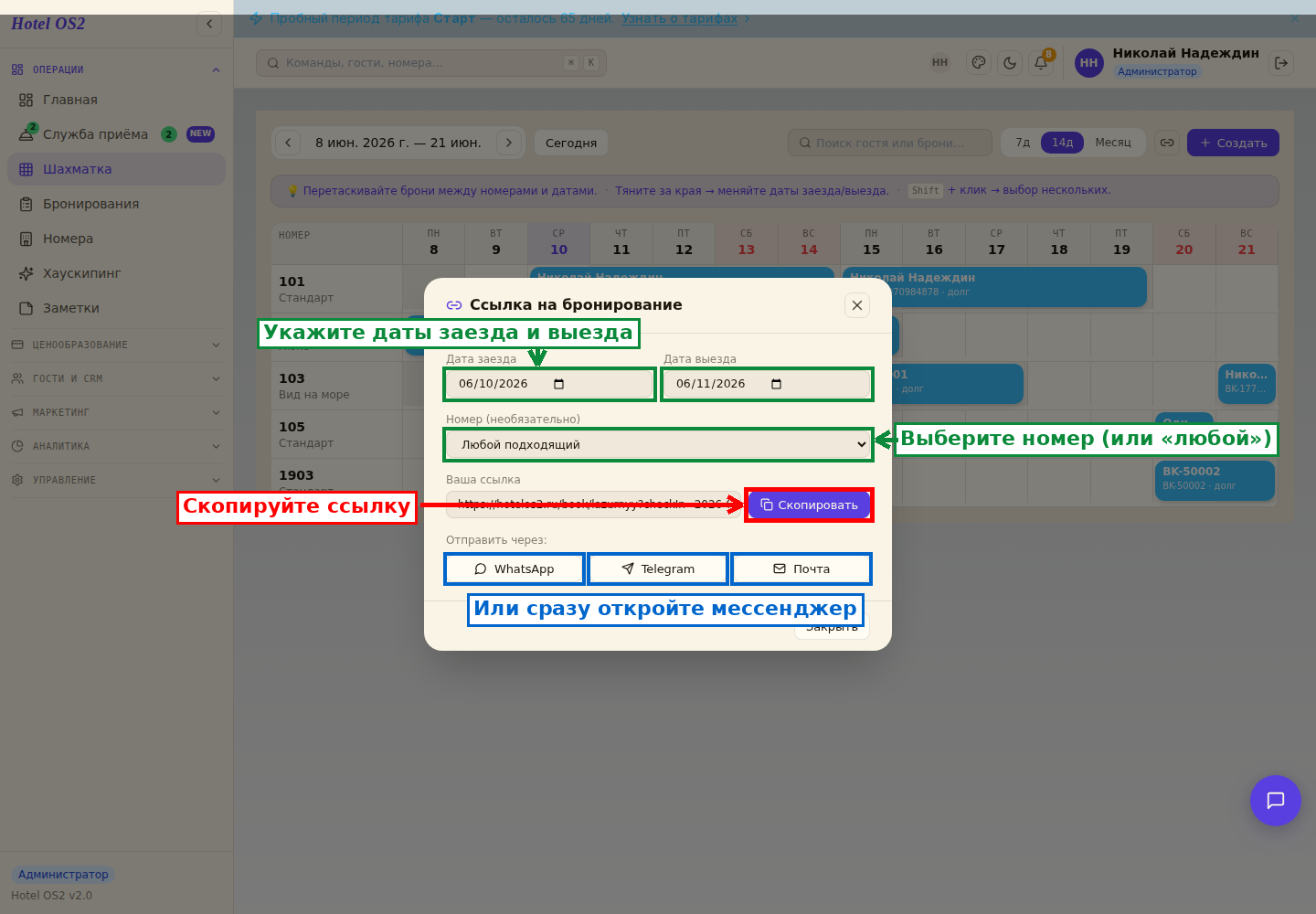Click the logout icon next to profile
Screen dimensions: 1316x914
coord(1281,63)
